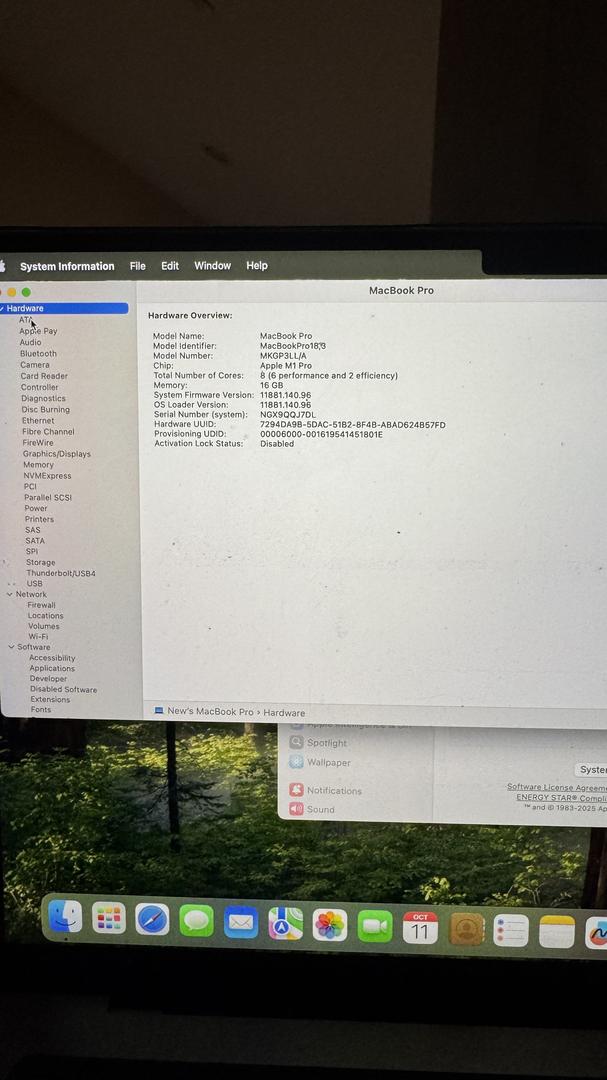Click the Activation Lock Status value Disabled
Image resolution: width=607 pixels, height=1080 pixels.
pos(277,444)
